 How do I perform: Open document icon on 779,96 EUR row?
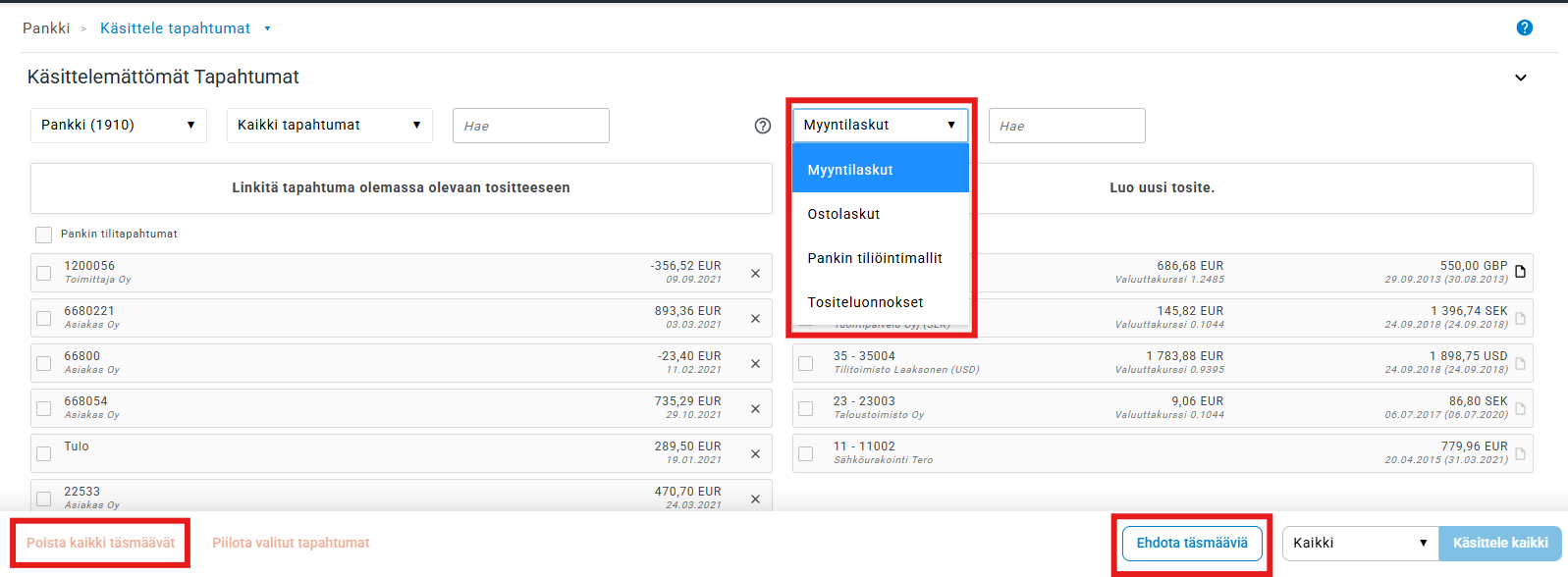point(1520,453)
